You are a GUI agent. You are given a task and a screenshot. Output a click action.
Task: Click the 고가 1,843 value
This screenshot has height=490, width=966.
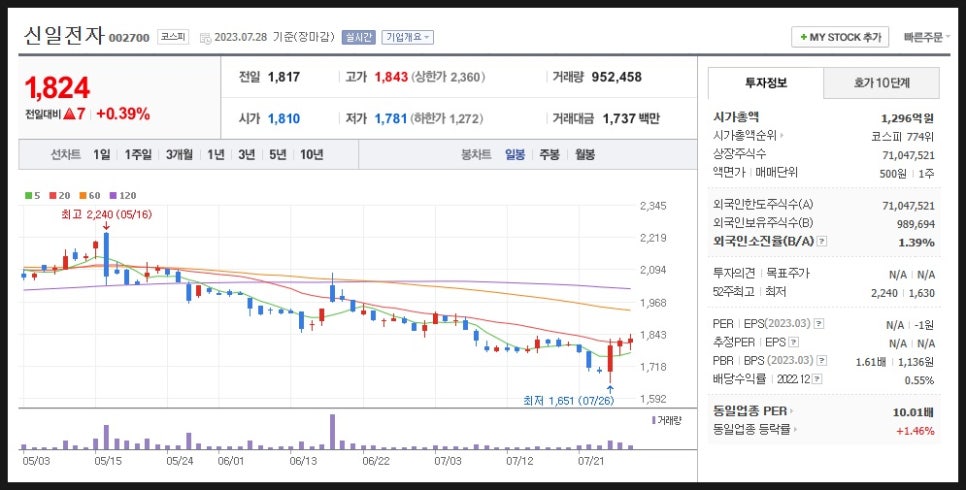(x=392, y=77)
